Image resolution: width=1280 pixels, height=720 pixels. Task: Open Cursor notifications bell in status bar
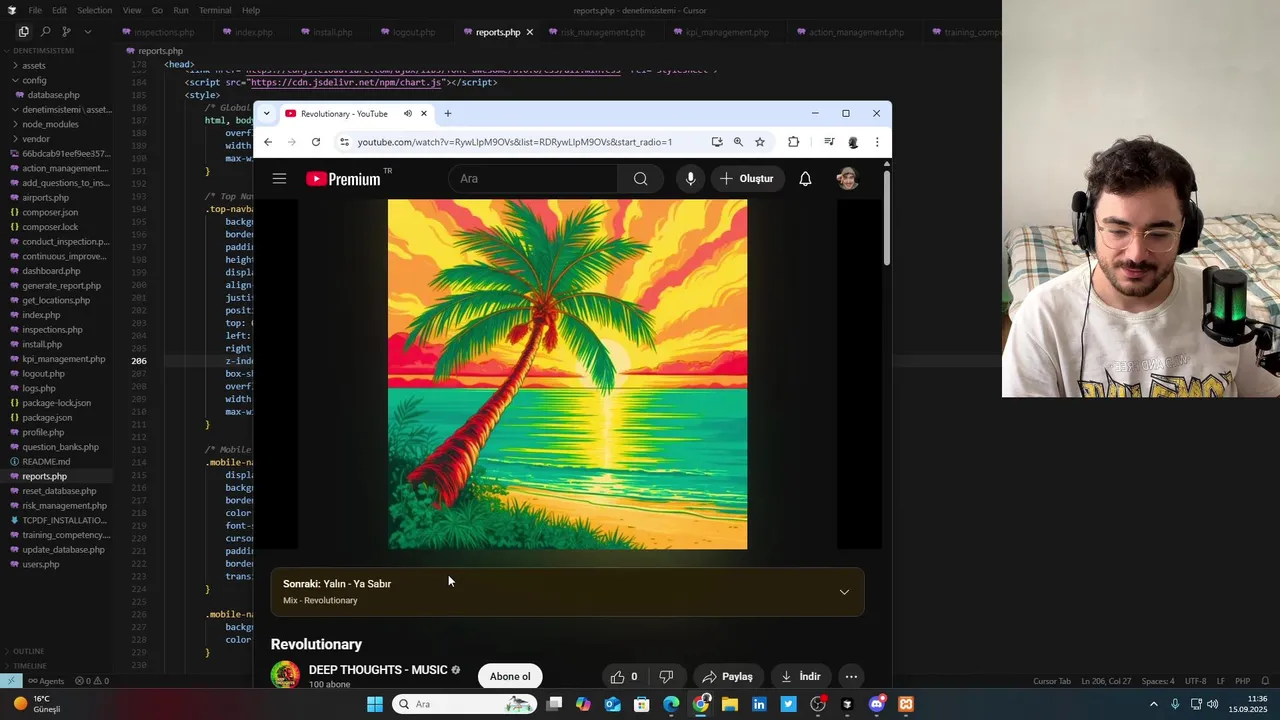[x=1265, y=681]
